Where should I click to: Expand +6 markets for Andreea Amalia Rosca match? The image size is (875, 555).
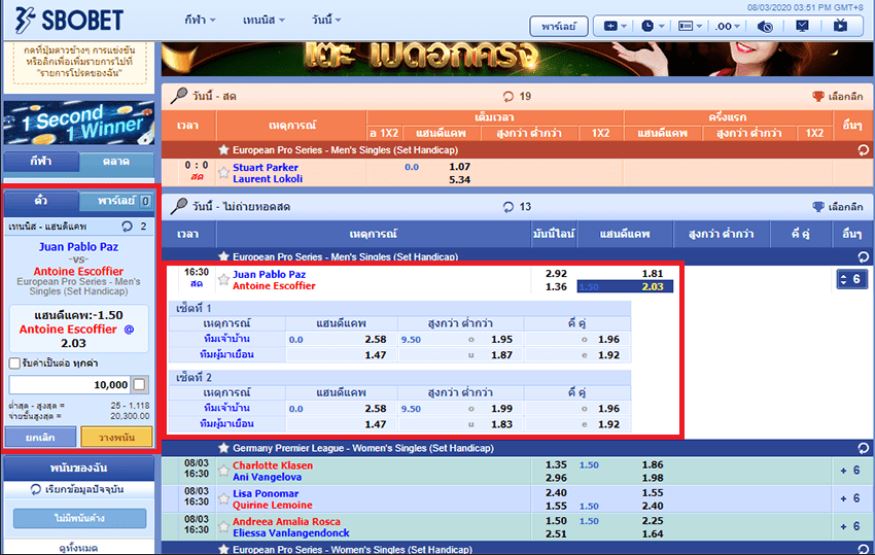pos(850,527)
